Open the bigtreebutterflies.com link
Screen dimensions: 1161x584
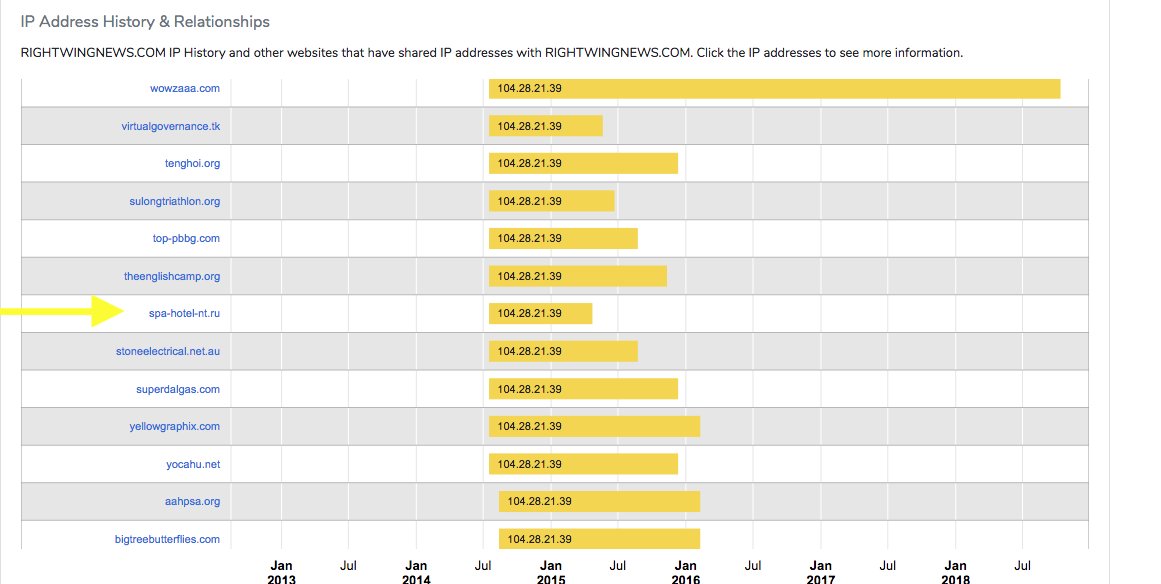click(x=167, y=539)
